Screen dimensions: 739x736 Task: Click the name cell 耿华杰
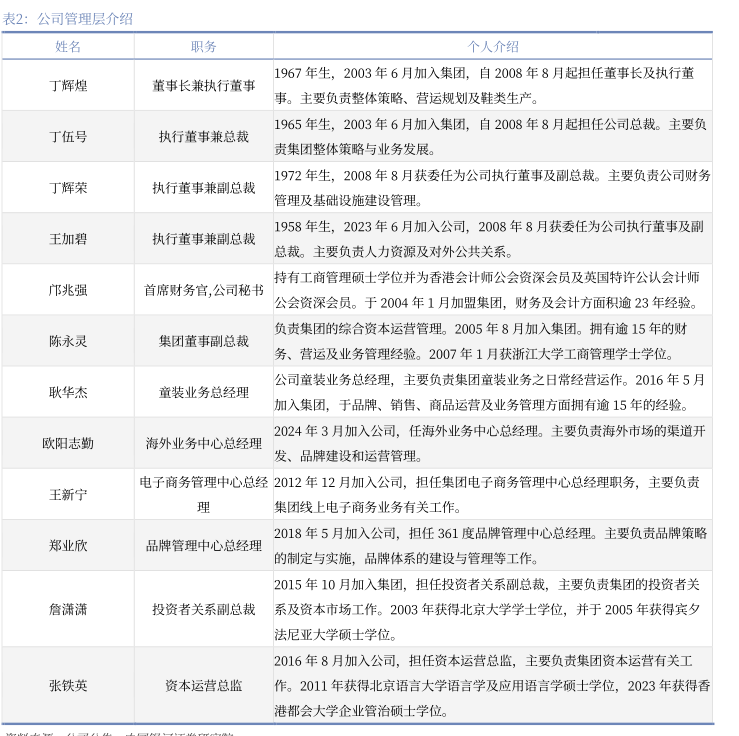68,393
